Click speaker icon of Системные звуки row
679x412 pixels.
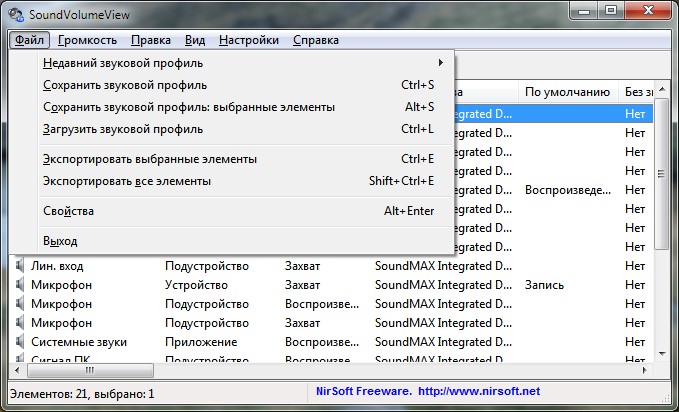(x=20, y=342)
